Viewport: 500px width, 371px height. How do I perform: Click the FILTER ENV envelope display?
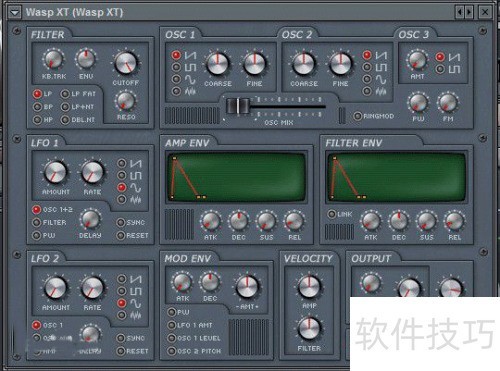tap(397, 177)
